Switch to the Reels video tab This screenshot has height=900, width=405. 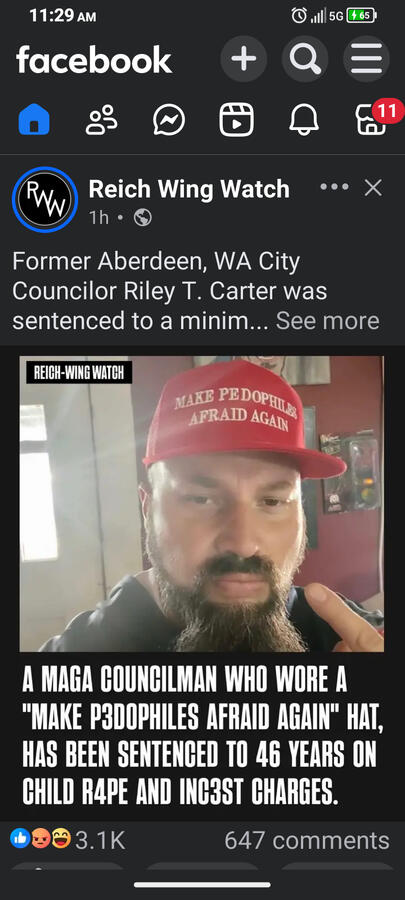click(x=236, y=121)
